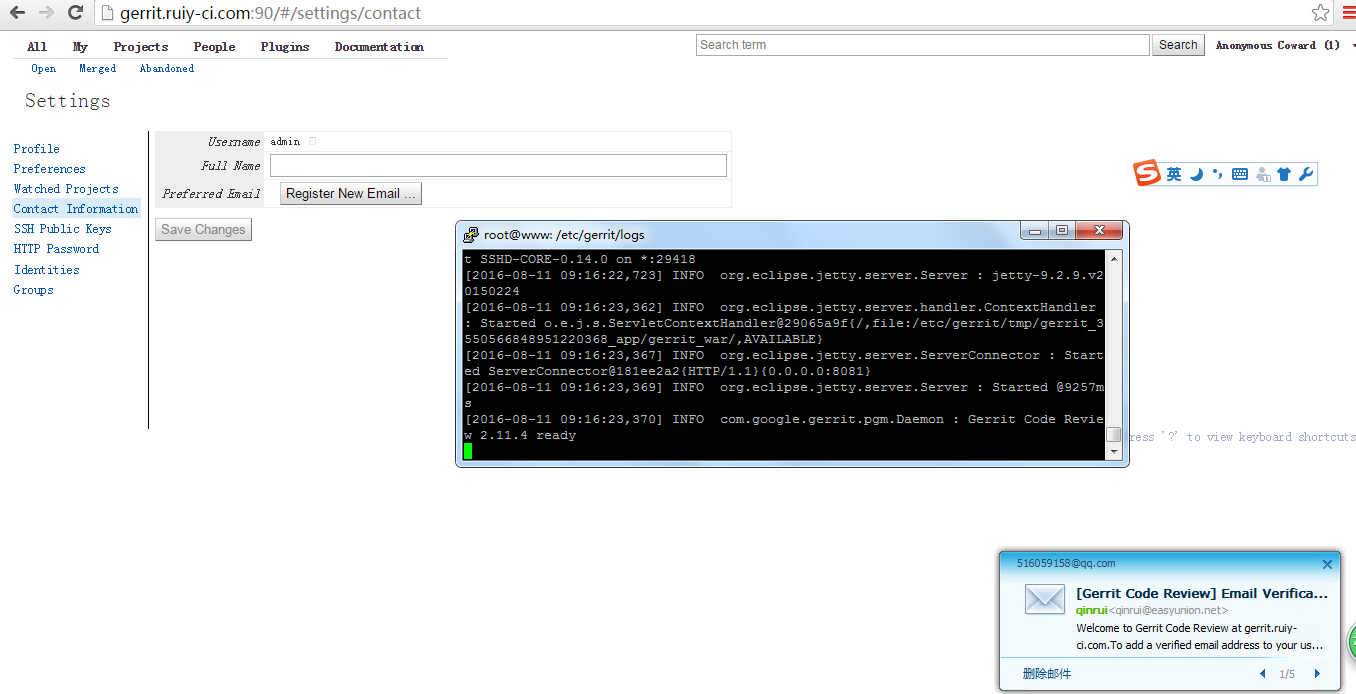Open Sogou skin shirt icon
1356x694 pixels.
1285,174
